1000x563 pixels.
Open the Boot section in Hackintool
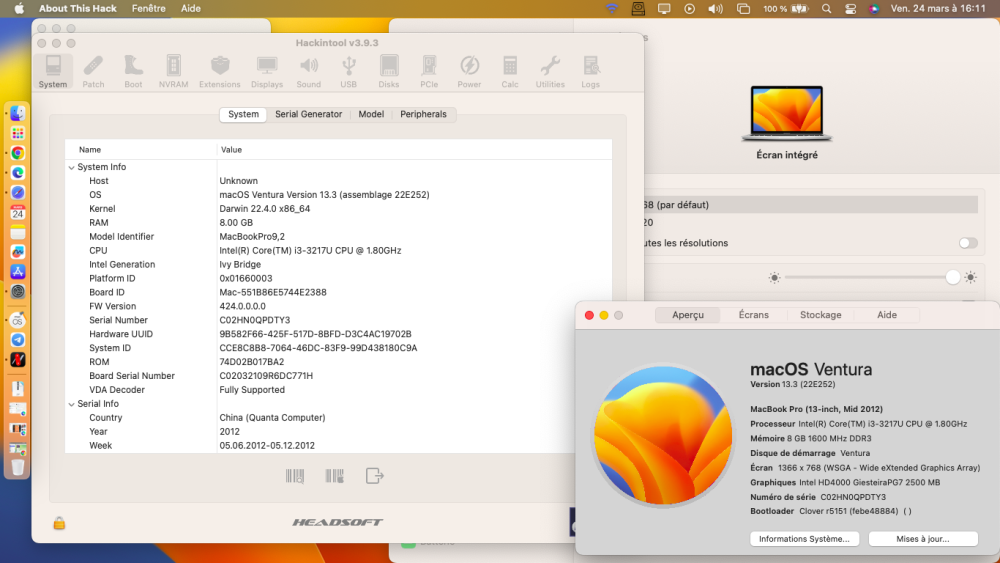click(x=133, y=71)
